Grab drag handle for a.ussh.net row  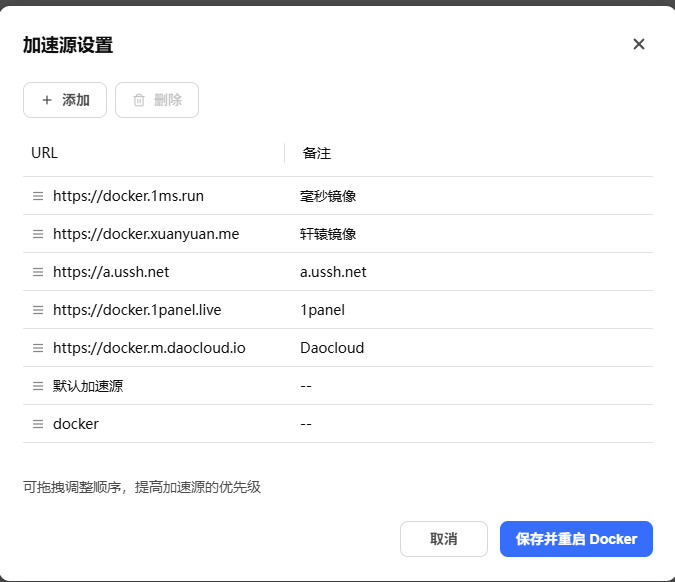38,272
